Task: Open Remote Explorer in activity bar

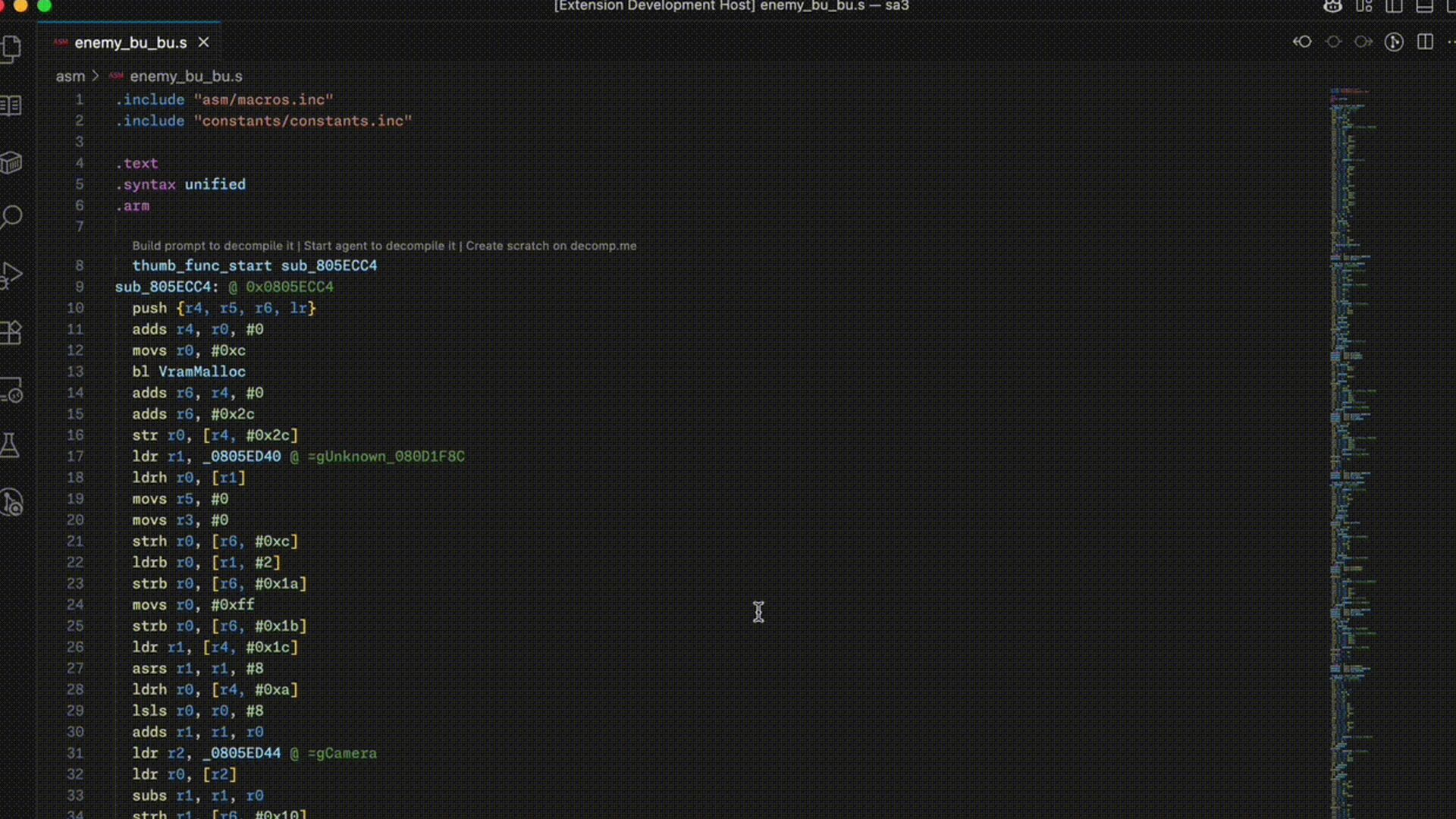Action: [11, 390]
